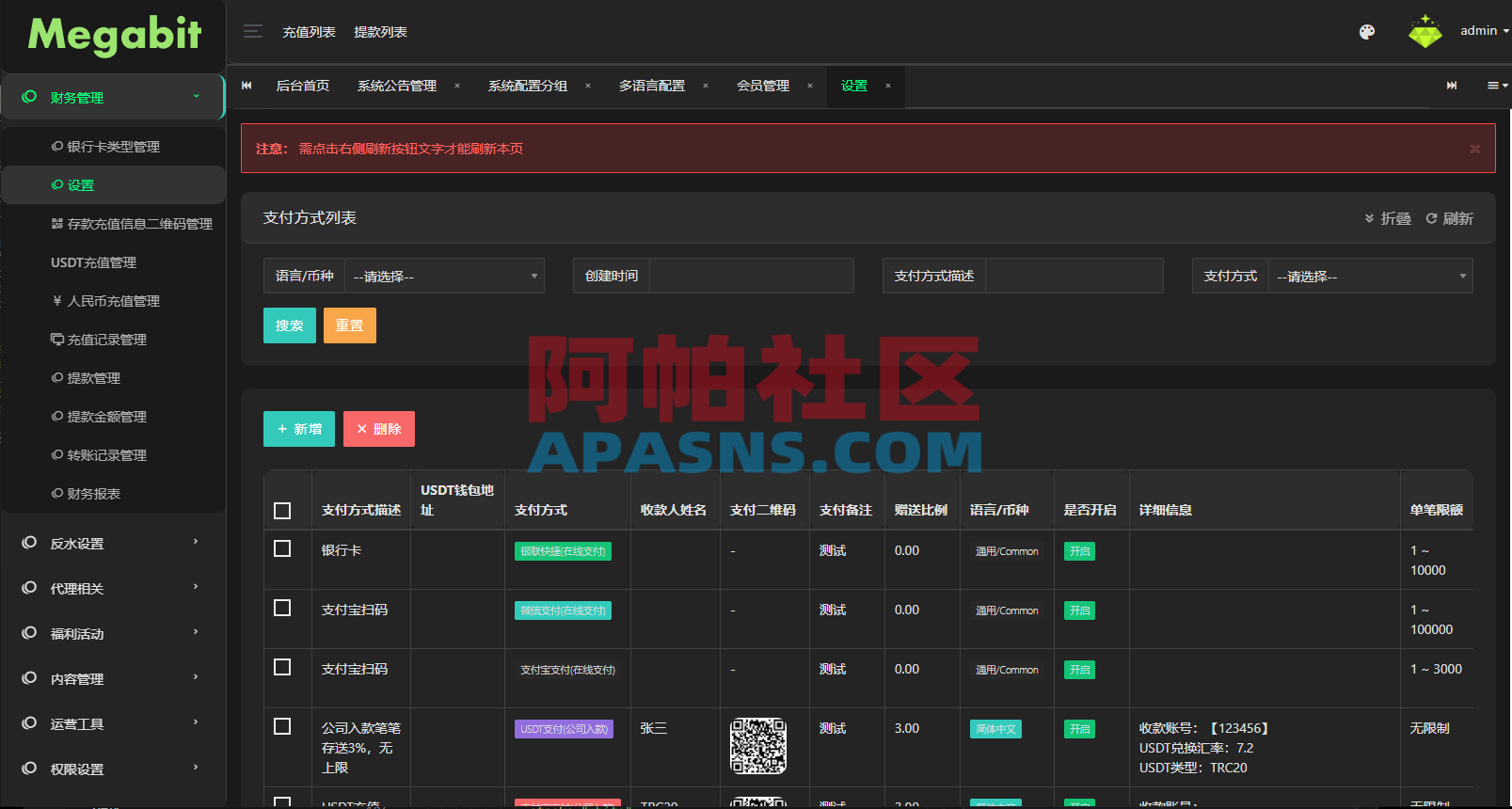Focus the 支付方式描述 input field
Viewport: 1512px width, 809px height.
click(x=1074, y=276)
